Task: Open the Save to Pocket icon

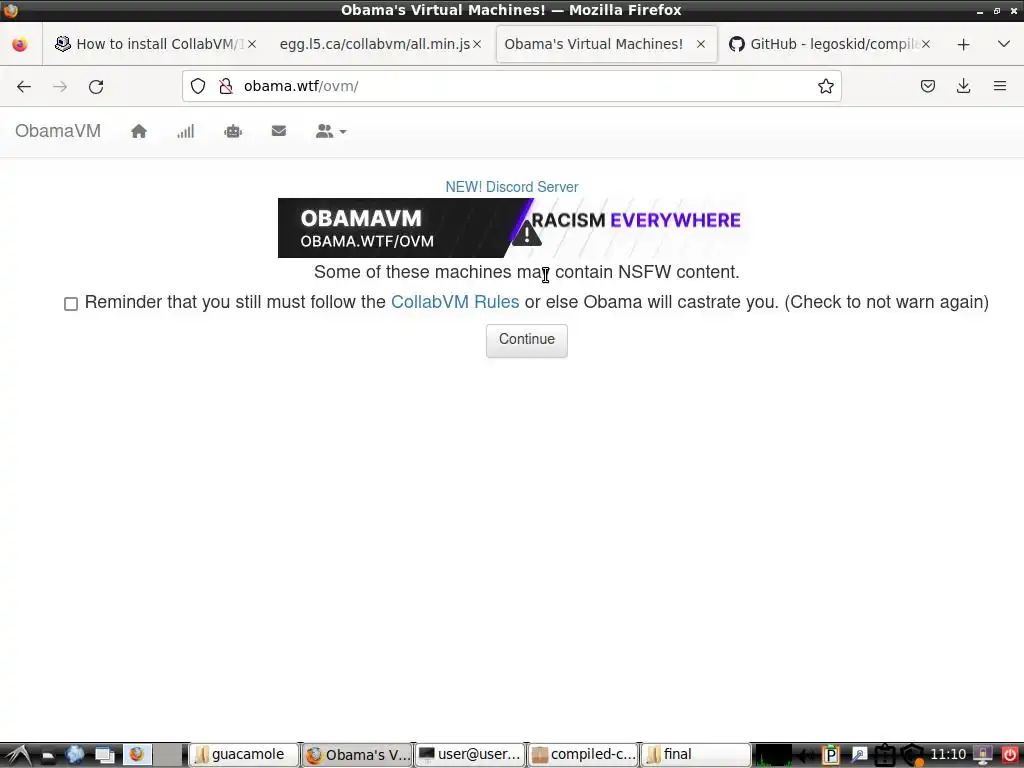Action: [x=928, y=86]
